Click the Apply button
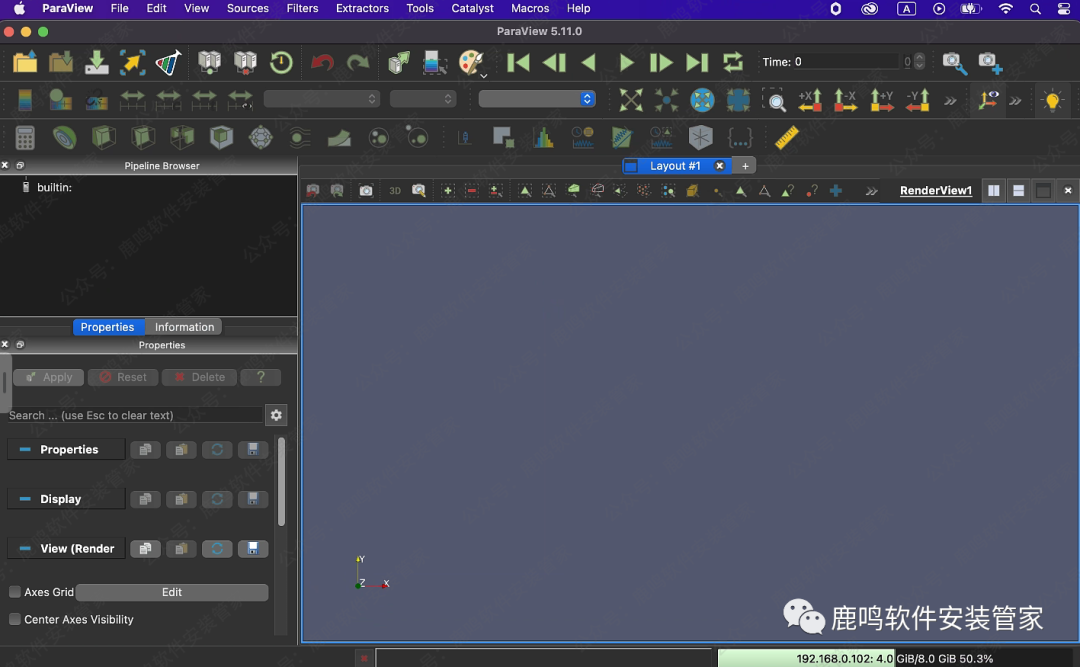 (x=48, y=377)
